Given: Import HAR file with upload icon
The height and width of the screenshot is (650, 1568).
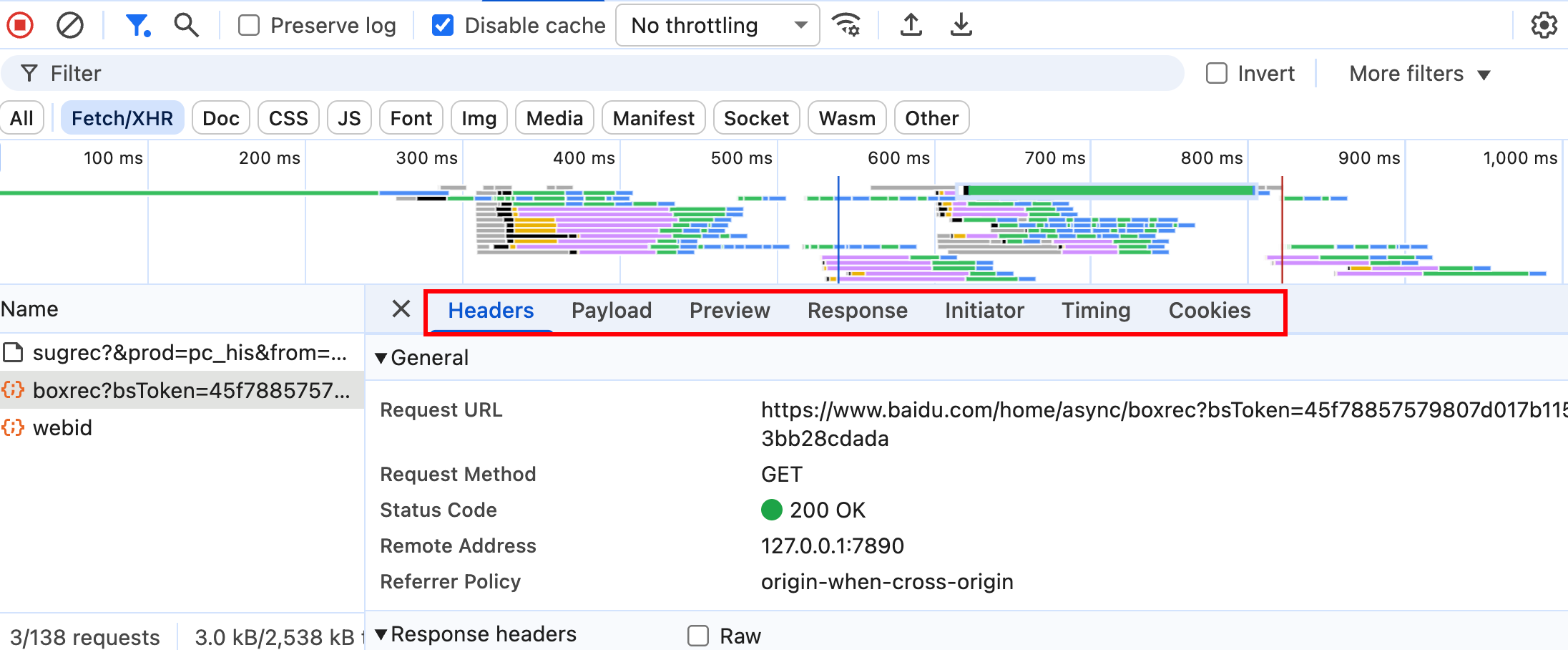Looking at the screenshot, I should 911,26.
